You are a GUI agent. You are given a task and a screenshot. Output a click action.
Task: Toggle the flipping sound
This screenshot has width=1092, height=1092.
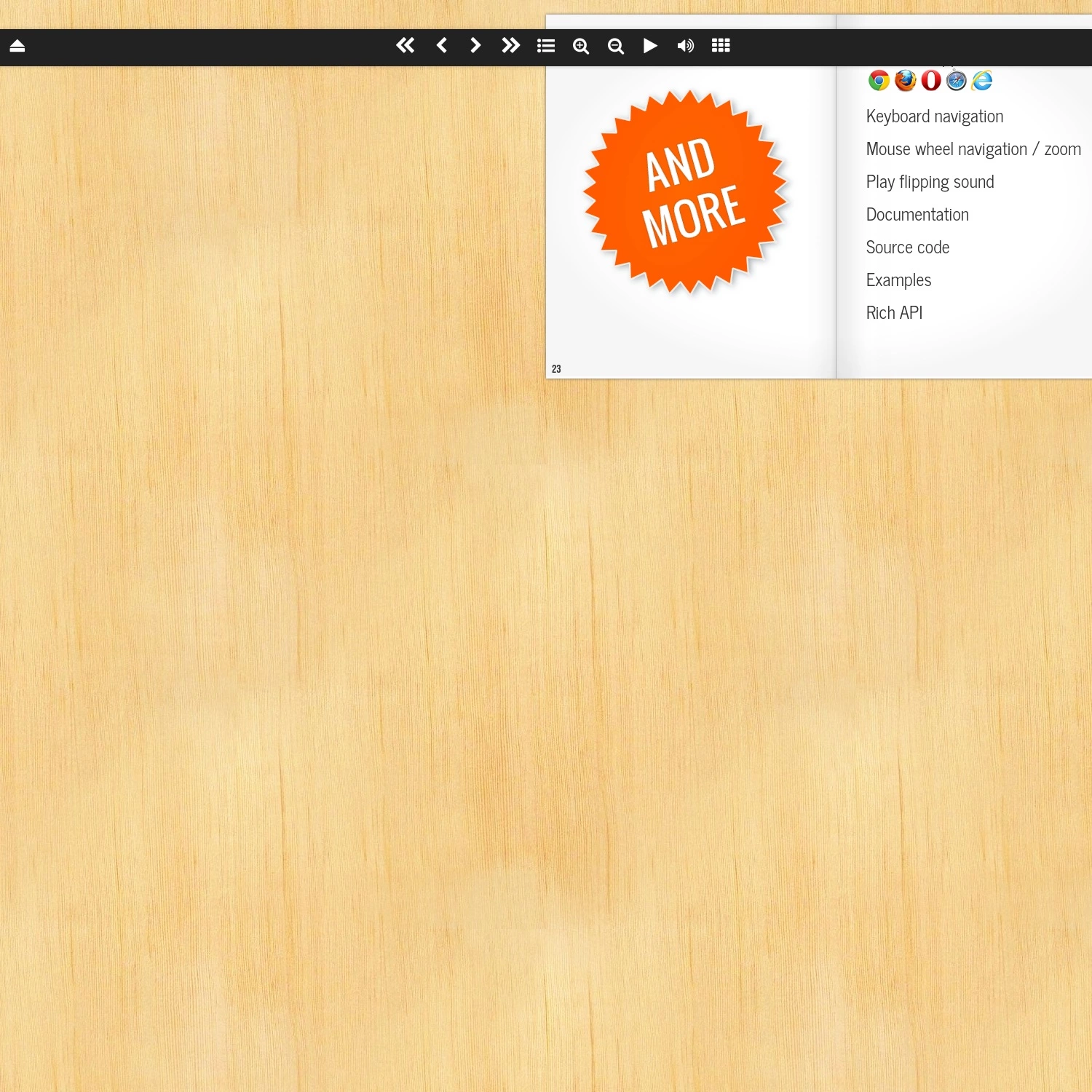[x=686, y=46]
